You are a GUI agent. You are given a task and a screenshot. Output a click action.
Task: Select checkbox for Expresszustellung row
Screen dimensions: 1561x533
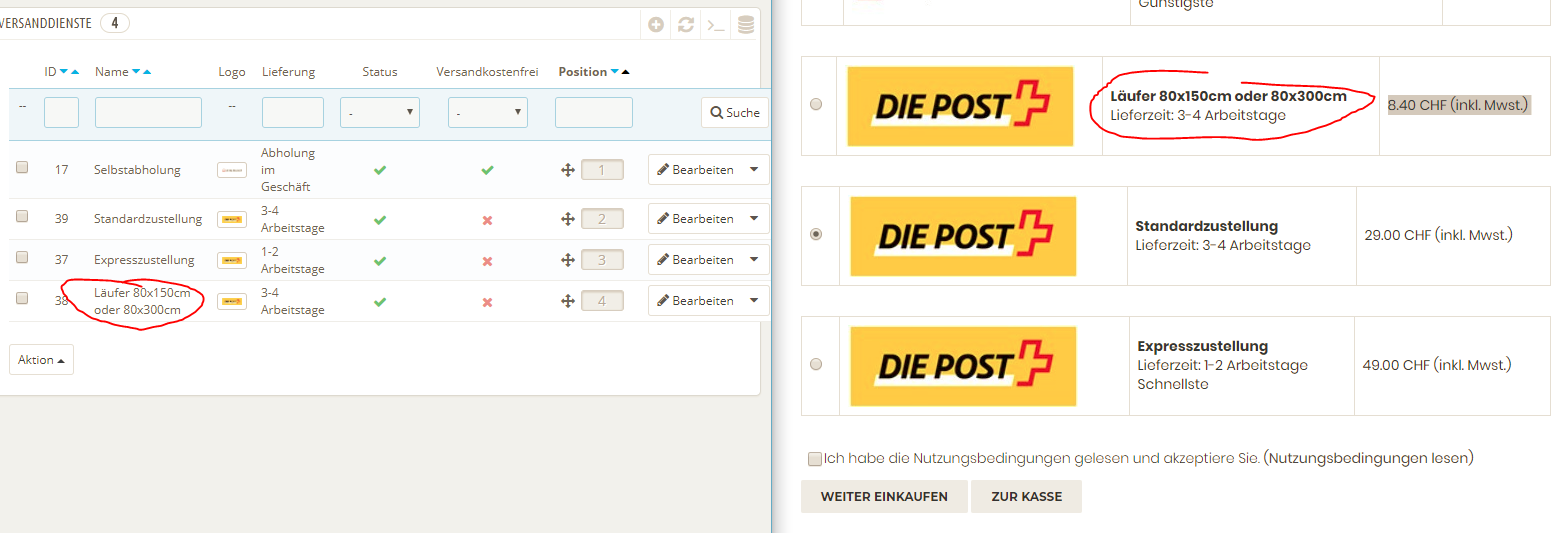pos(22,258)
